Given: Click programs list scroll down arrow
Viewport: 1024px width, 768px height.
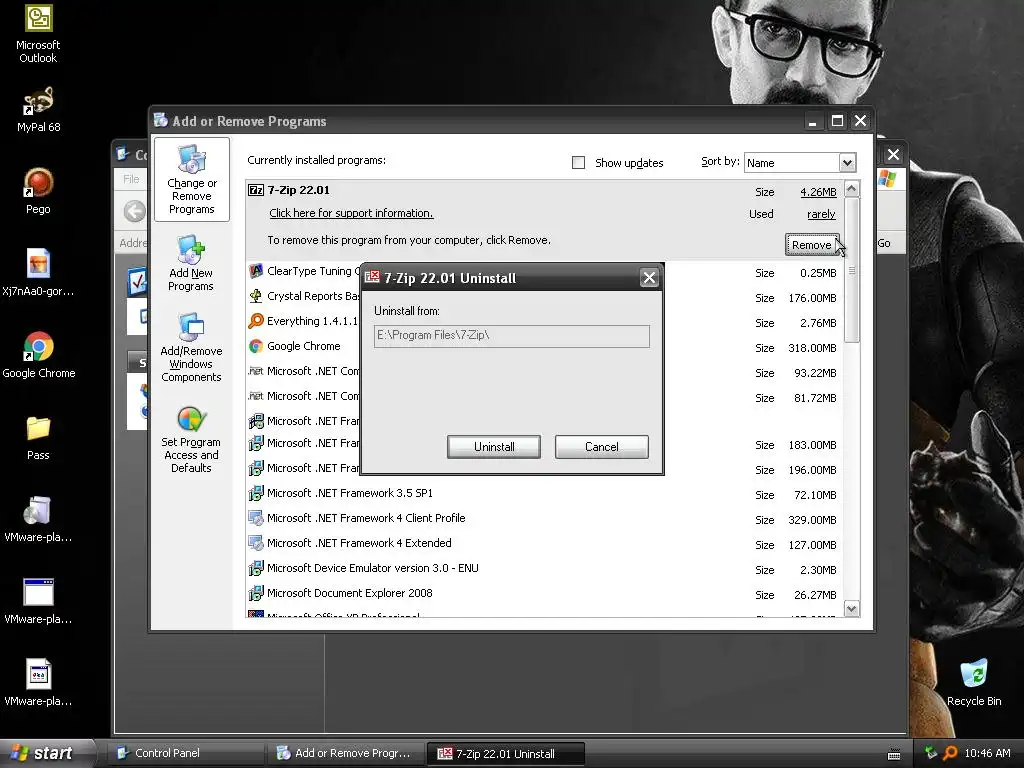Looking at the screenshot, I should click(x=852, y=609).
